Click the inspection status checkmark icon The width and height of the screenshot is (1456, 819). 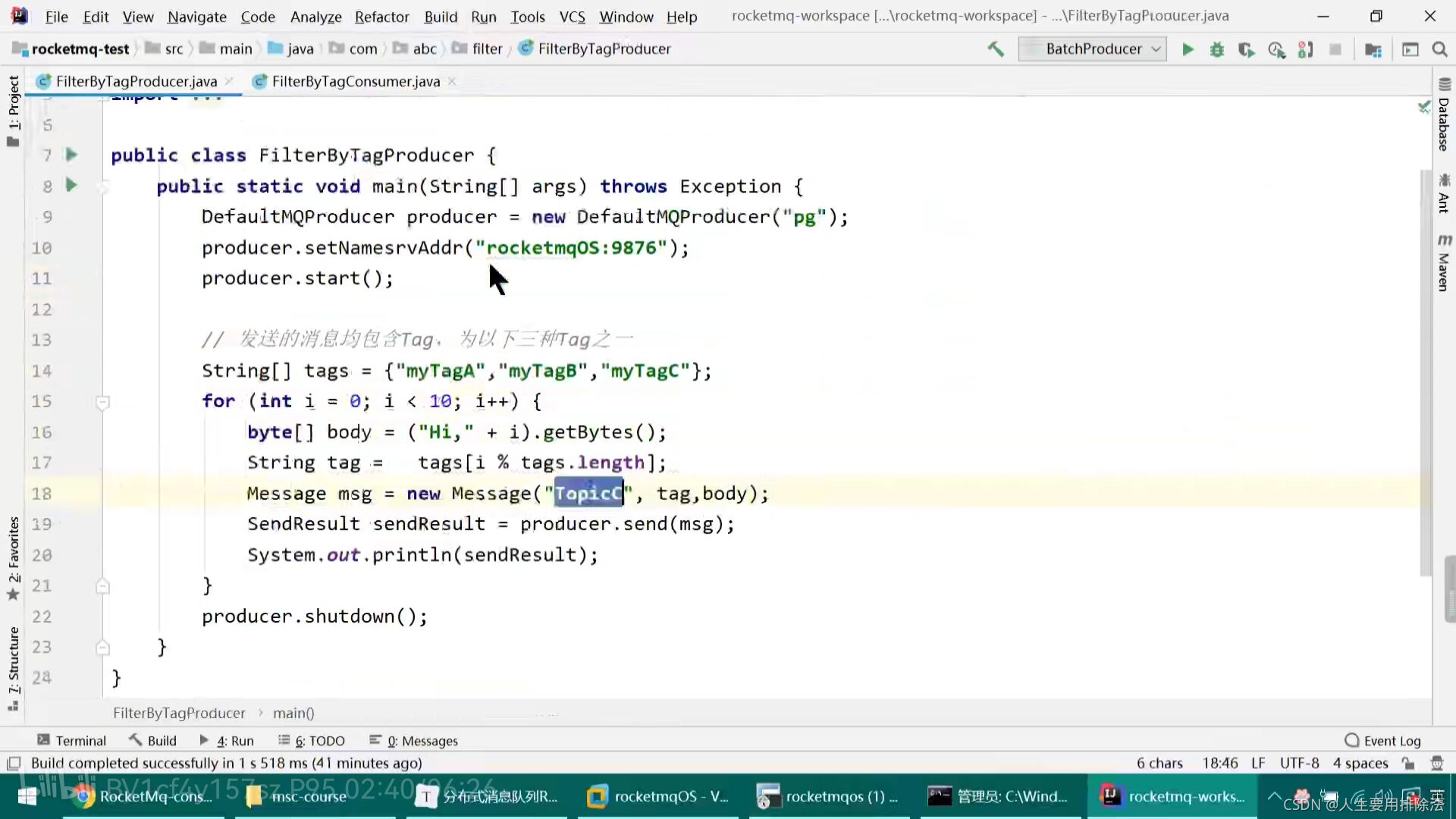coord(1423,107)
